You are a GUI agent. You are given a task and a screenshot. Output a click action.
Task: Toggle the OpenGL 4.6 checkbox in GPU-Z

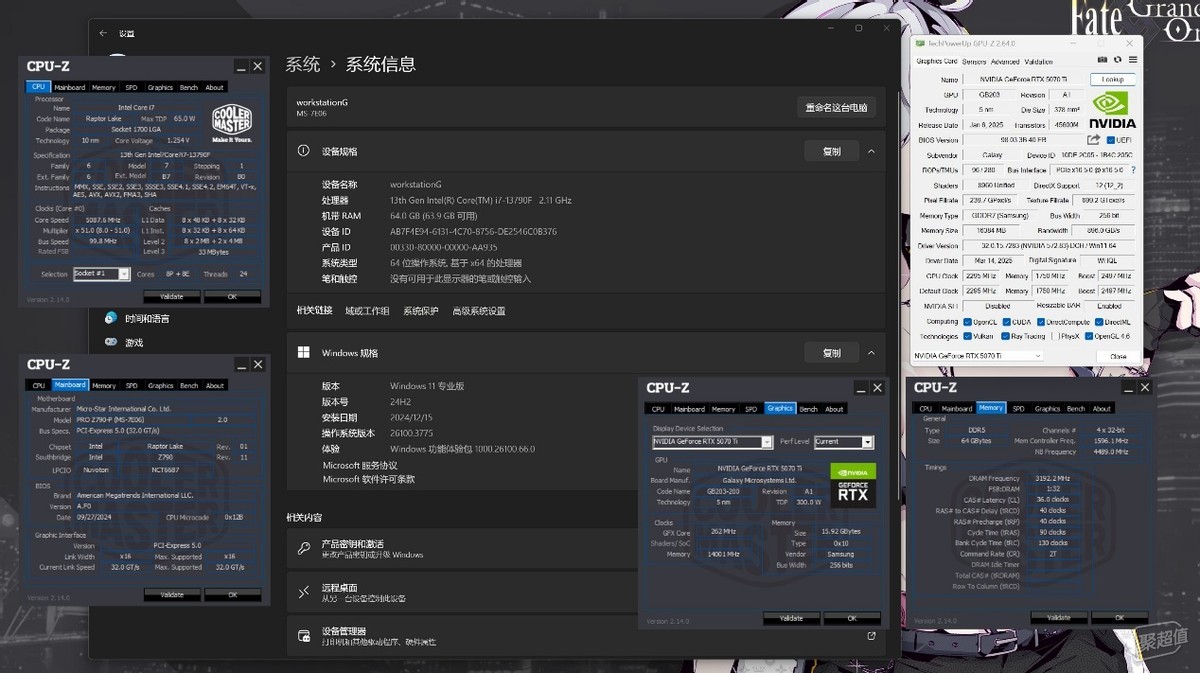pyautogui.click(x=1089, y=337)
